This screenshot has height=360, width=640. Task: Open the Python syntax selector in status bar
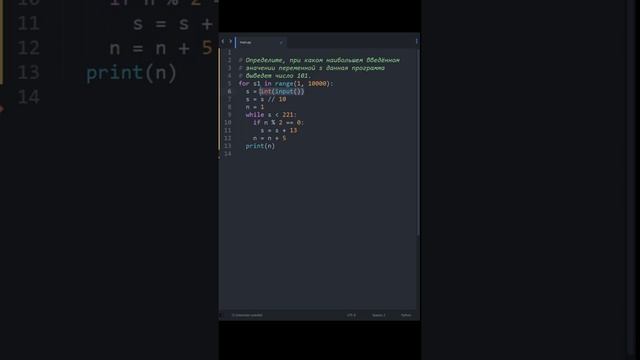pyautogui.click(x=406, y=315)
